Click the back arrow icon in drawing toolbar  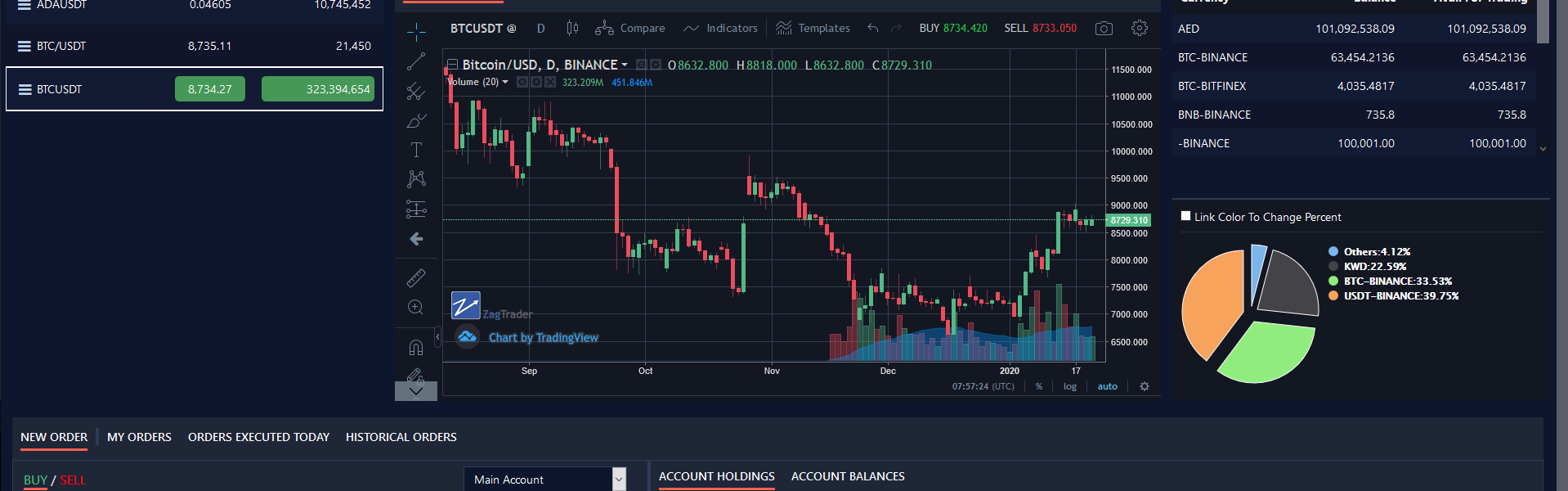tap(416, 239)
